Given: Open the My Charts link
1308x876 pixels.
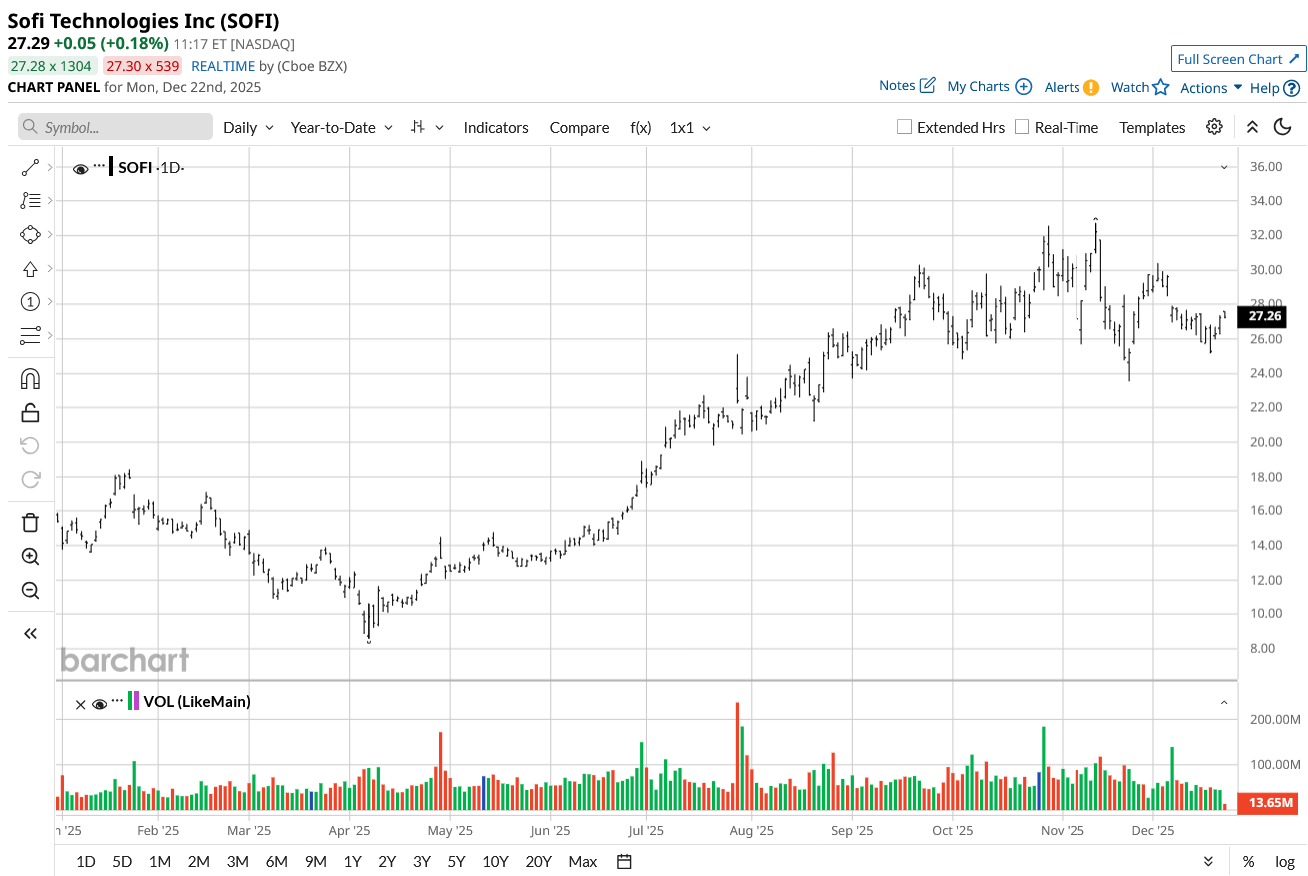Looking at the screenshot, I should coord(978,86).
